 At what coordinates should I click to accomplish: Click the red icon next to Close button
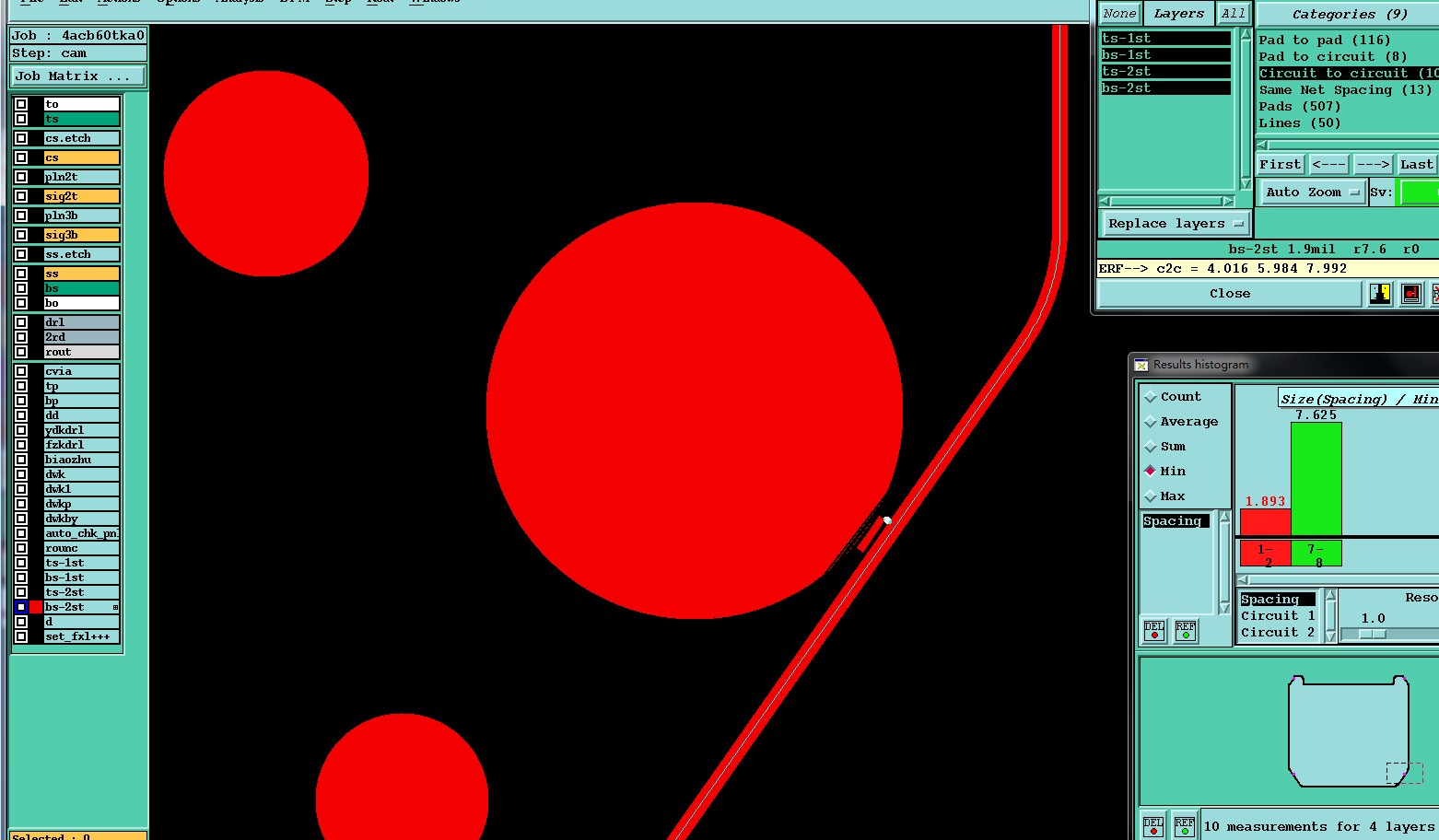pyautogui.click(x=1410, y=294)
